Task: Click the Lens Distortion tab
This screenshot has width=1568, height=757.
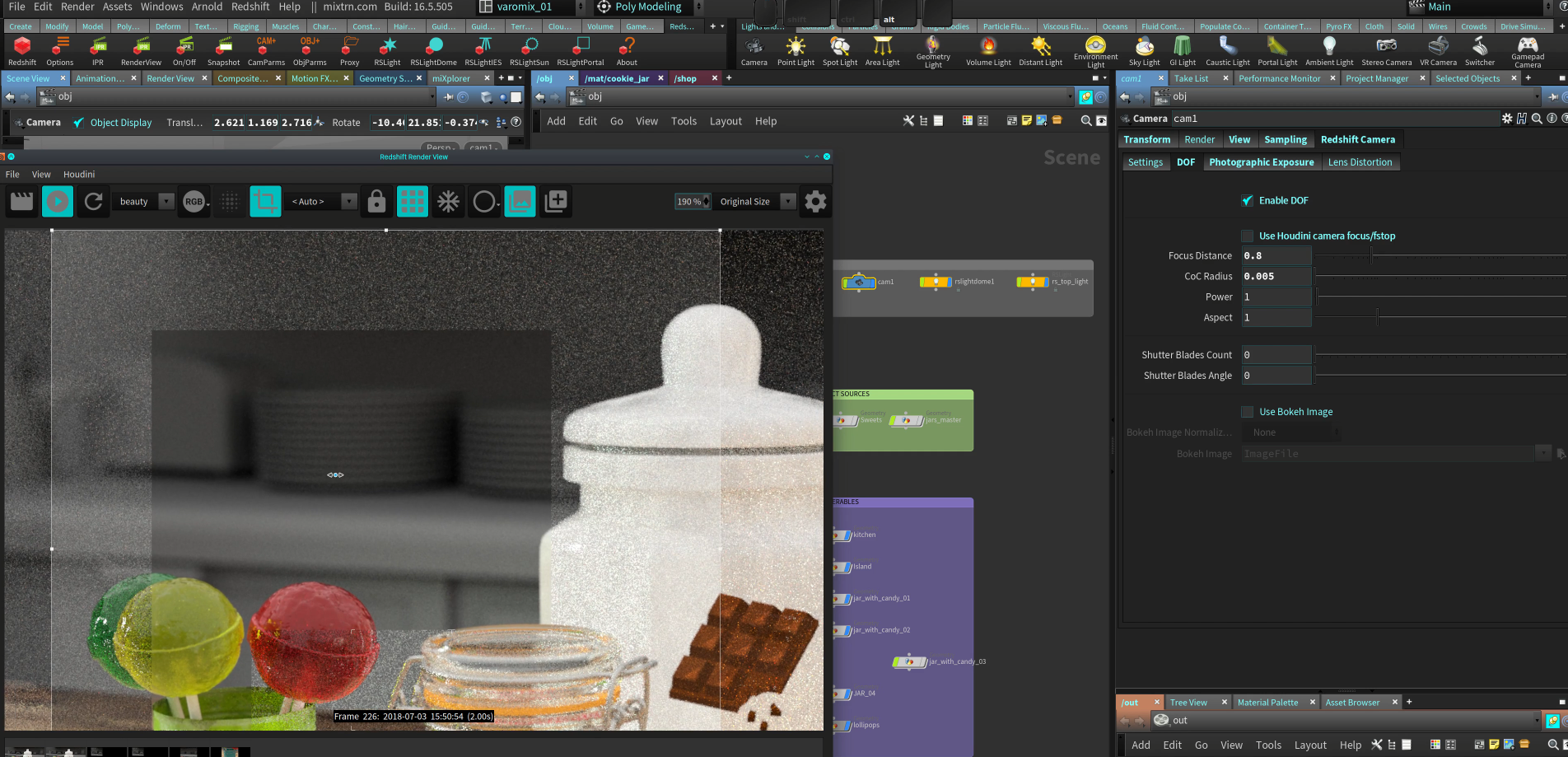Action: [x=1360, y=162]
